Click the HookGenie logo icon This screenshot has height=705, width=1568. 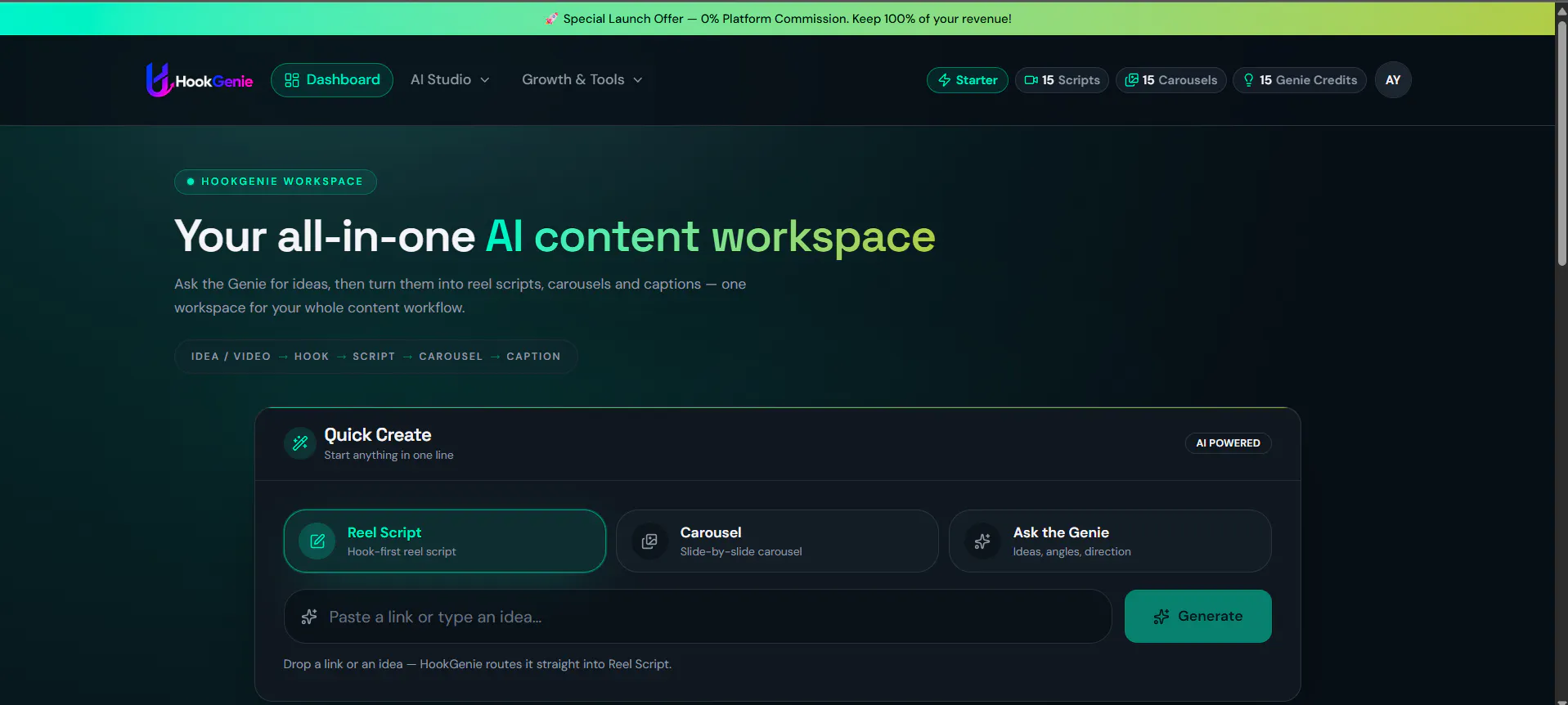point(159,79)
